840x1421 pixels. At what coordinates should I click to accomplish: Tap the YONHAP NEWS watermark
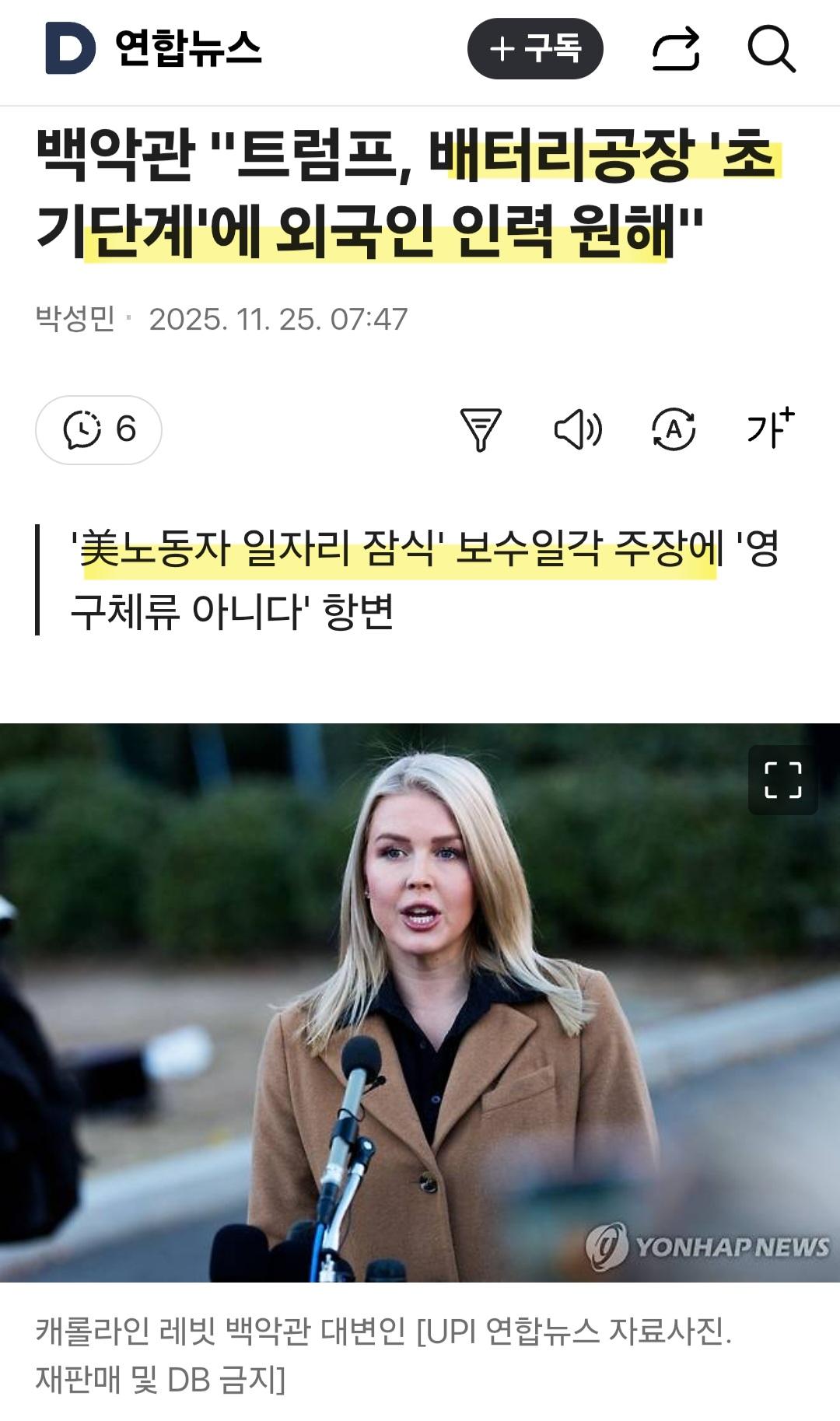click(x=708, y=1247)
